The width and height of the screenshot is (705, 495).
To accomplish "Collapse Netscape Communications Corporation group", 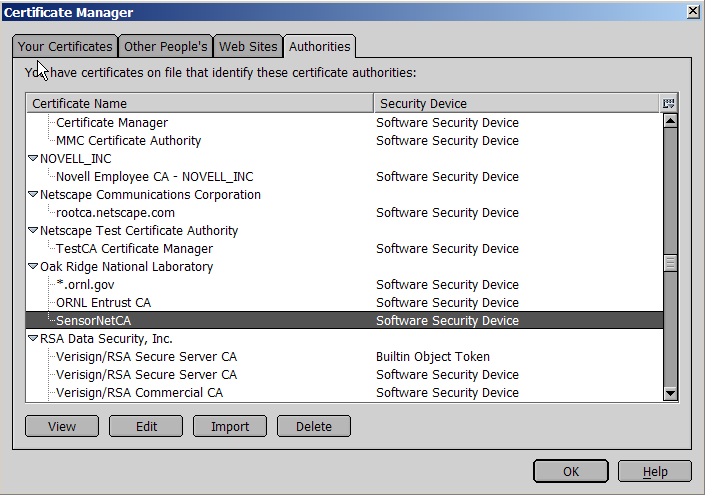I will point(33,194).
